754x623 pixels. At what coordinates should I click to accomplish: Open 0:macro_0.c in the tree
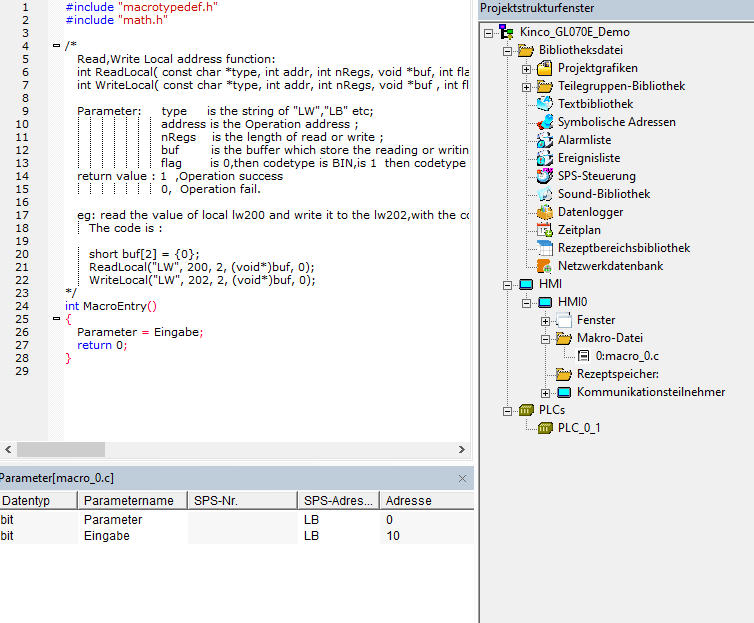[627, 356]
